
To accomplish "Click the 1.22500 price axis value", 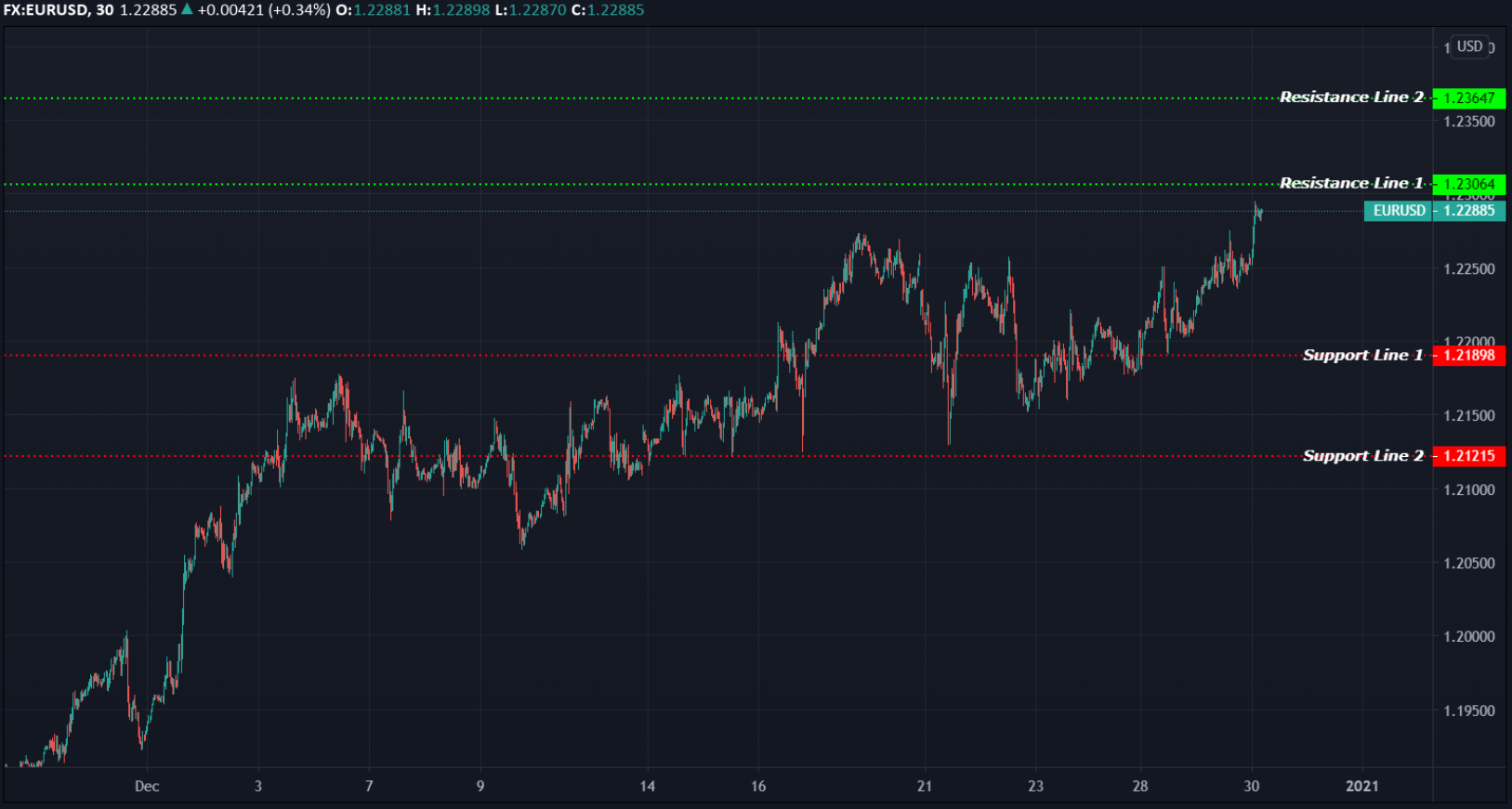I will tap(1469, 269).
